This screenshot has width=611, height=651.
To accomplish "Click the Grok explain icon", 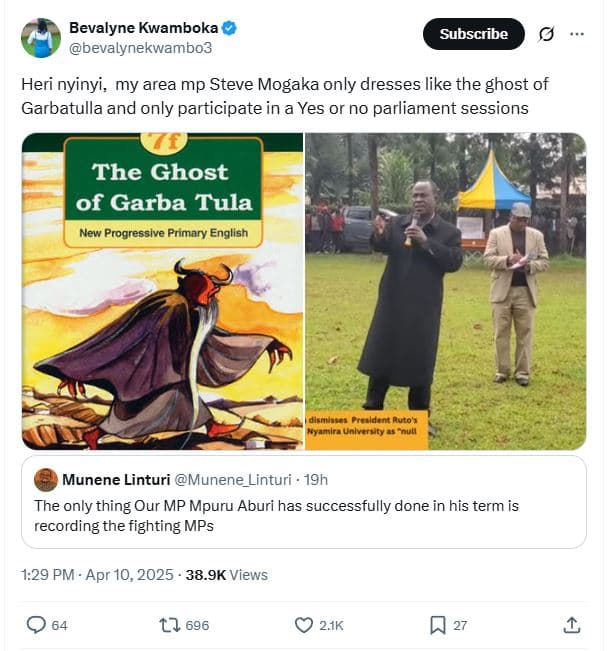I will [546, 34].
